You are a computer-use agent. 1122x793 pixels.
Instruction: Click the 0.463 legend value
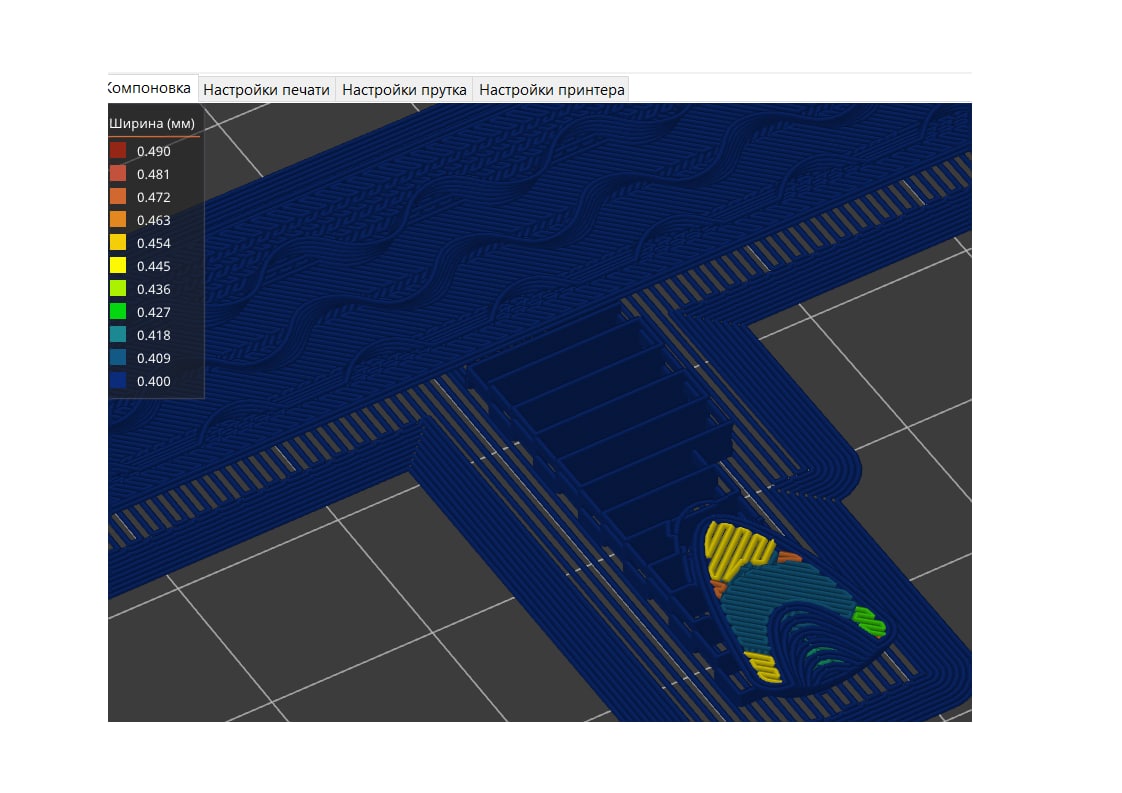pos(154,220)
